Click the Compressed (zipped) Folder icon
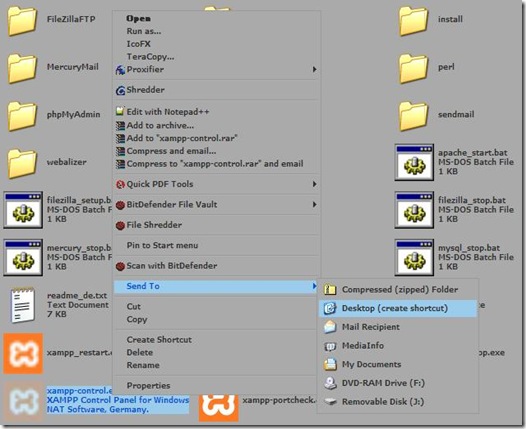This screenshot has width=526, height=429. (330, 289)
